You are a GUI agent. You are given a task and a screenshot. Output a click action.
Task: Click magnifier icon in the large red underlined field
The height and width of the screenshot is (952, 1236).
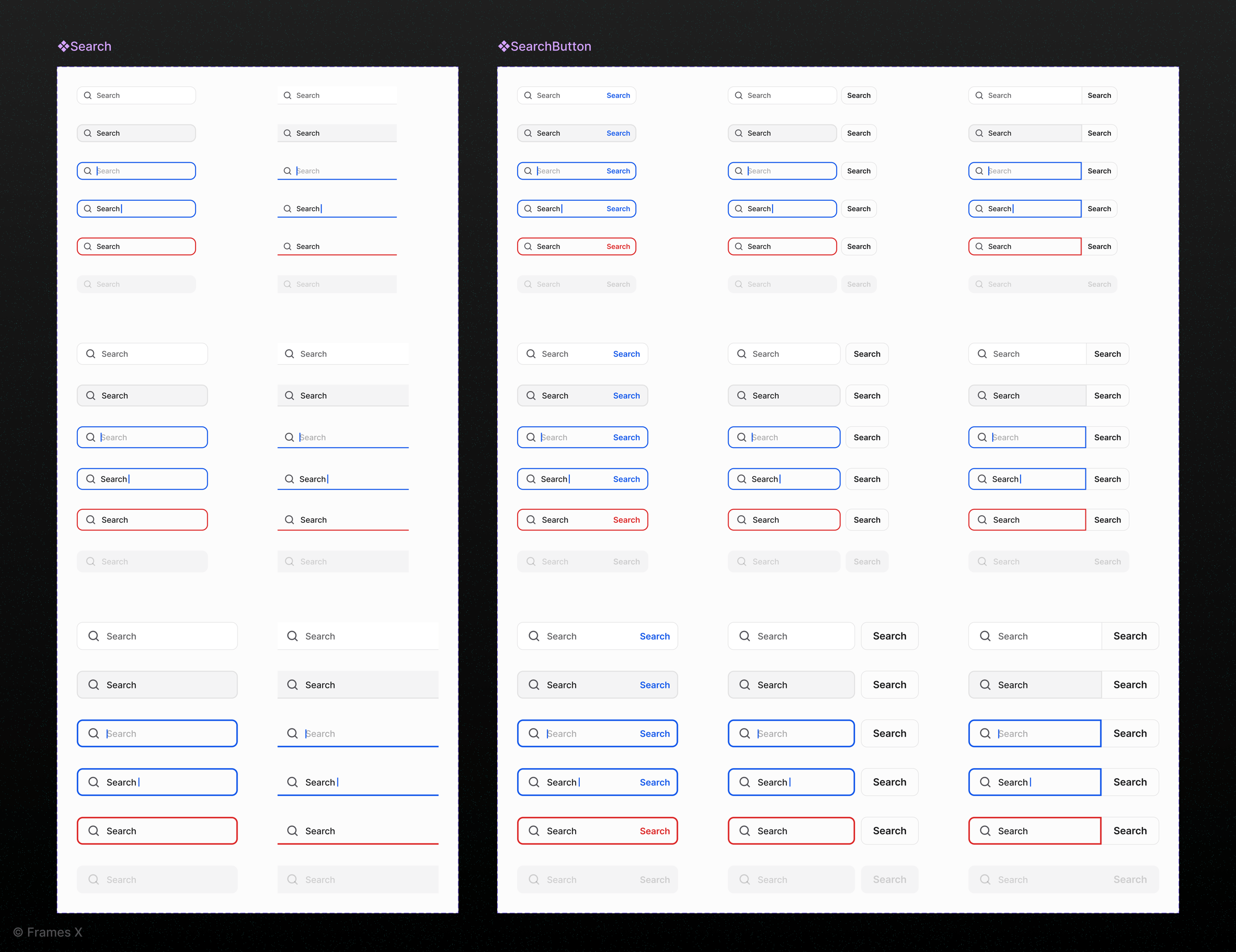293,830
